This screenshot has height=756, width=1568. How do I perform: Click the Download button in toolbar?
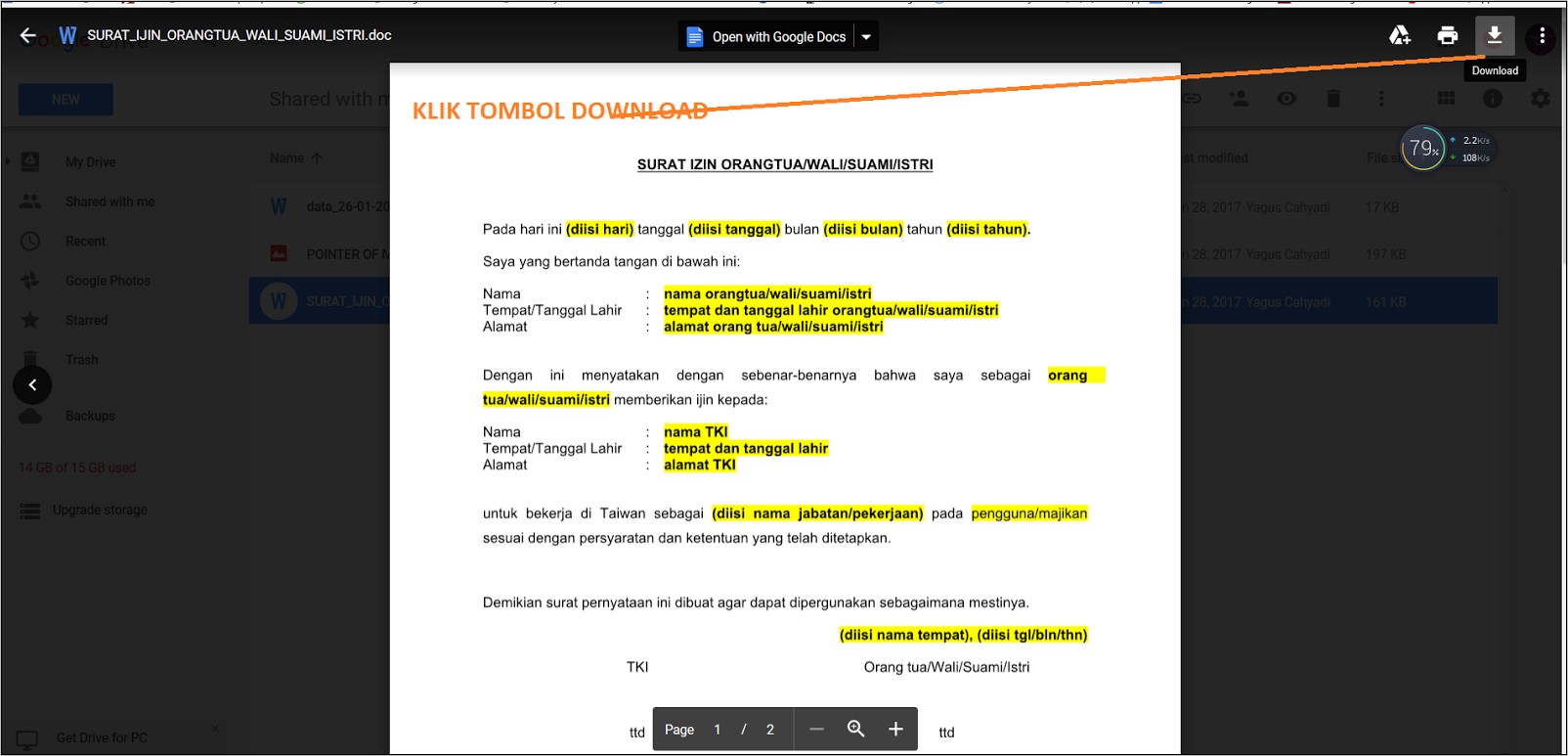[1495, 36]
